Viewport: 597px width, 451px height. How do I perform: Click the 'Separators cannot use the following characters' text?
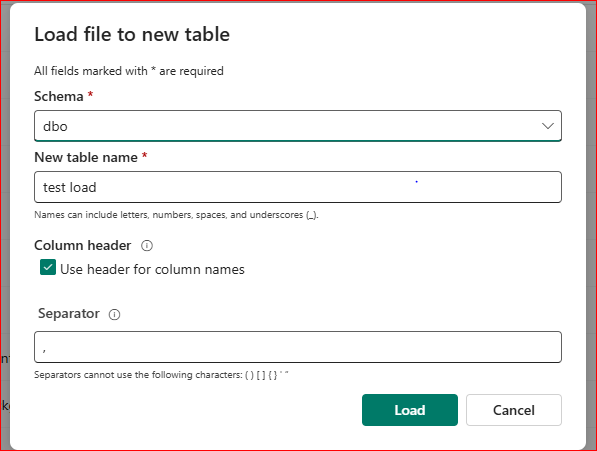(x=161, y=375)
